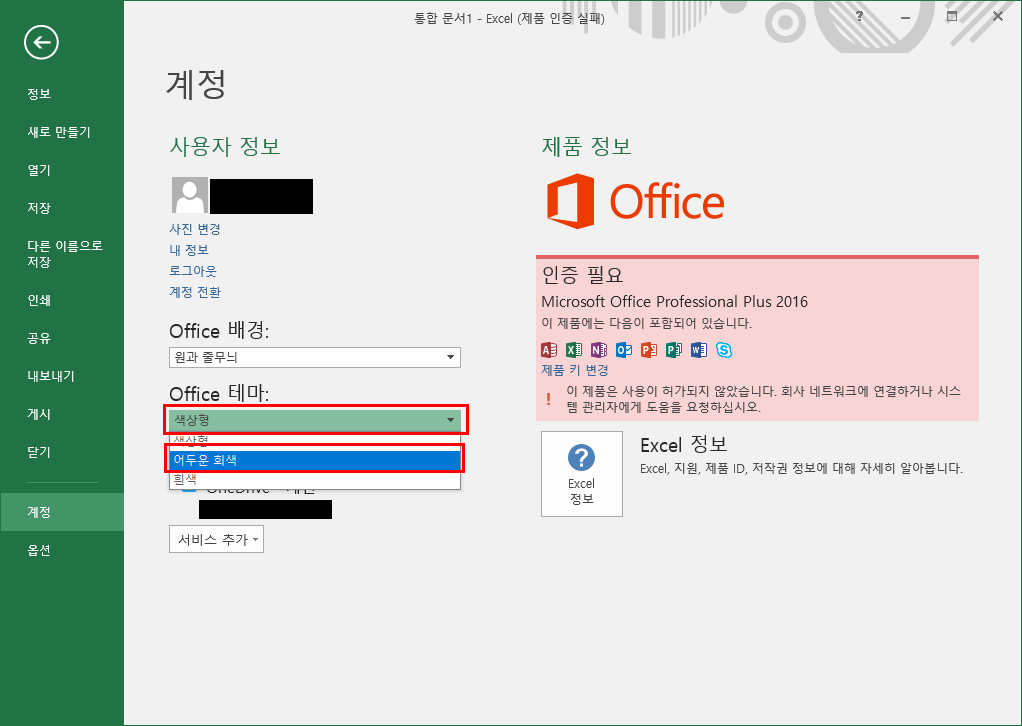Click the Excel icon in included products

(x=574, y=350)
